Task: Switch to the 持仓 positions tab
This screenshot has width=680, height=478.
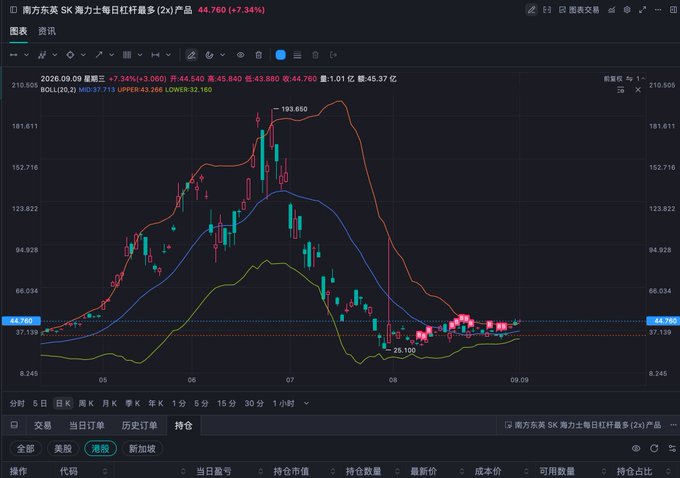Action: pyautogui.click(x=183, y=426)
